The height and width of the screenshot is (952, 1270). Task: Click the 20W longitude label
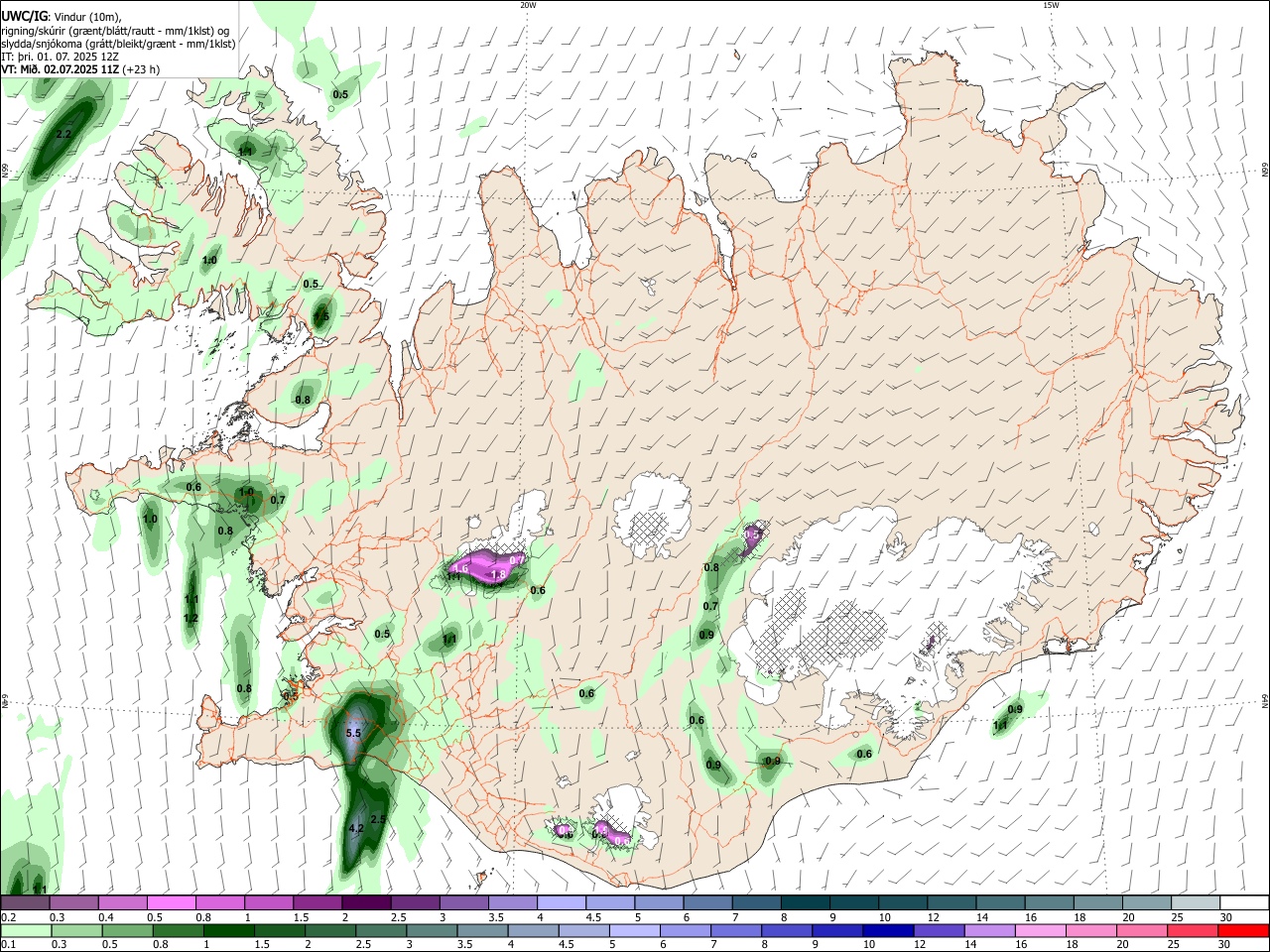pyautogui.click(x=528, y=5)
